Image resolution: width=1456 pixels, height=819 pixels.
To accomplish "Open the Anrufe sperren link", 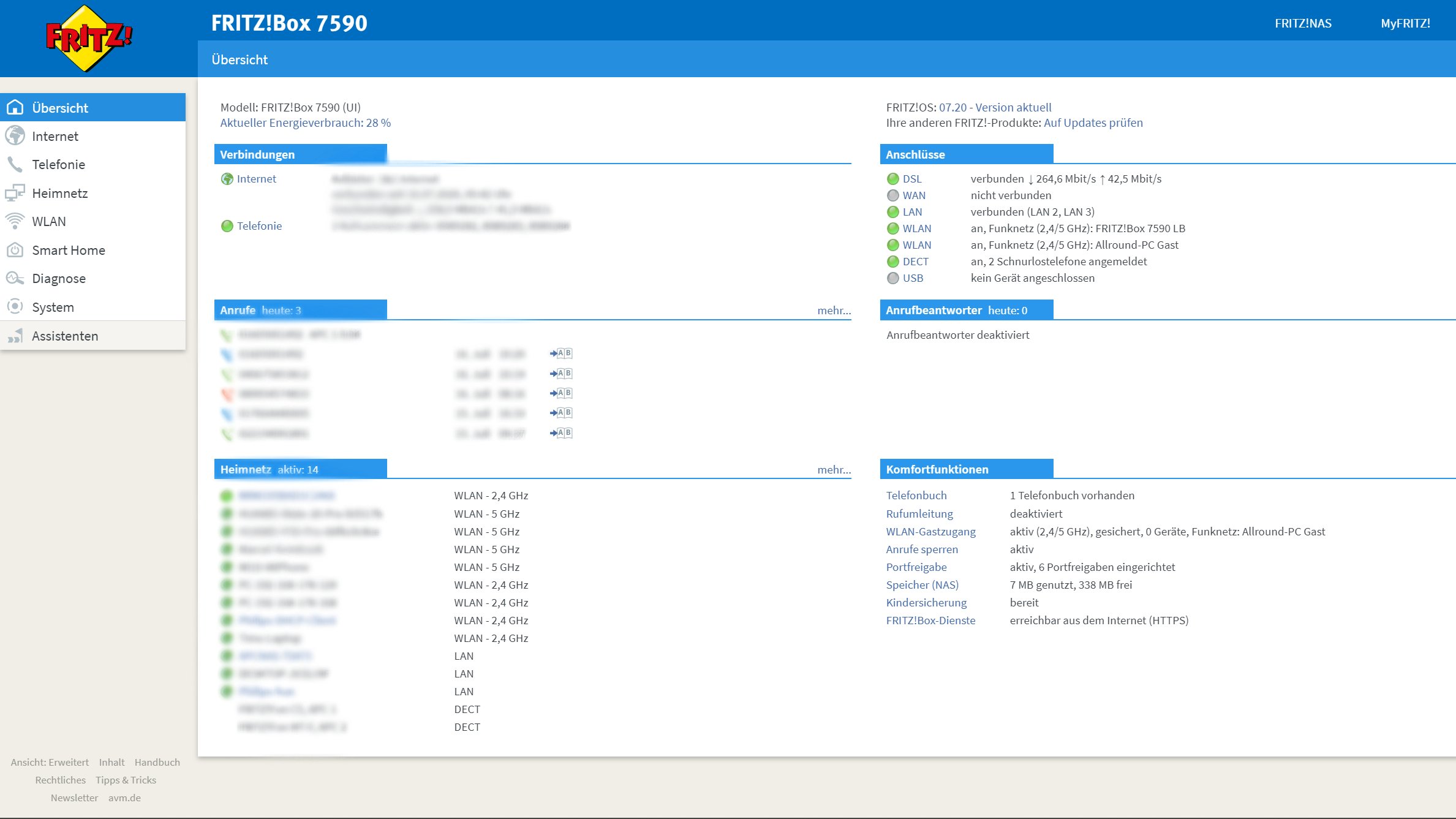I will click(922, 549).
